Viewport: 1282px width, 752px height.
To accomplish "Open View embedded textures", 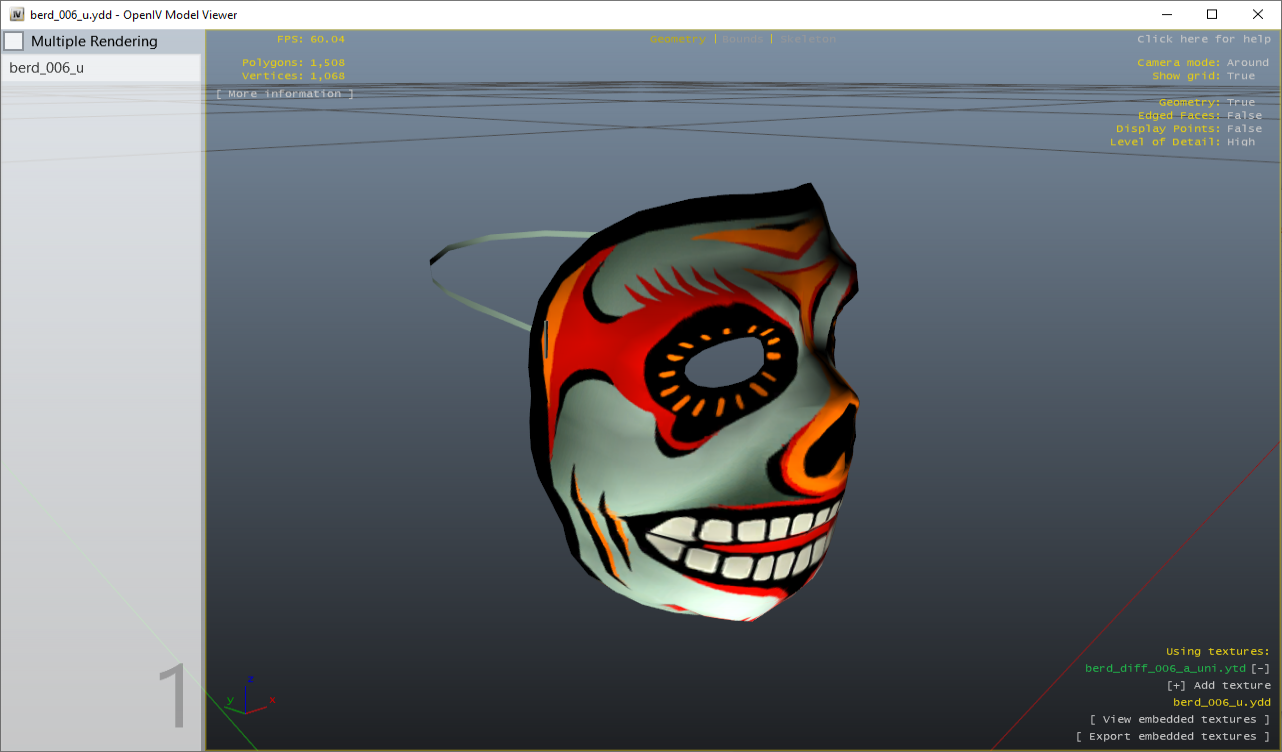I will (x=1179, y=720).
